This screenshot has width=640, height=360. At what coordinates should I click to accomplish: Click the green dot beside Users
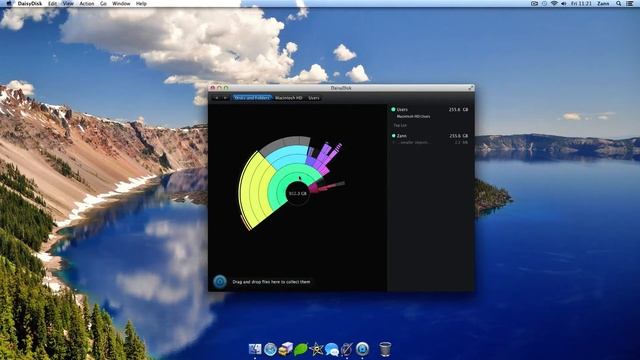[393, 109]
